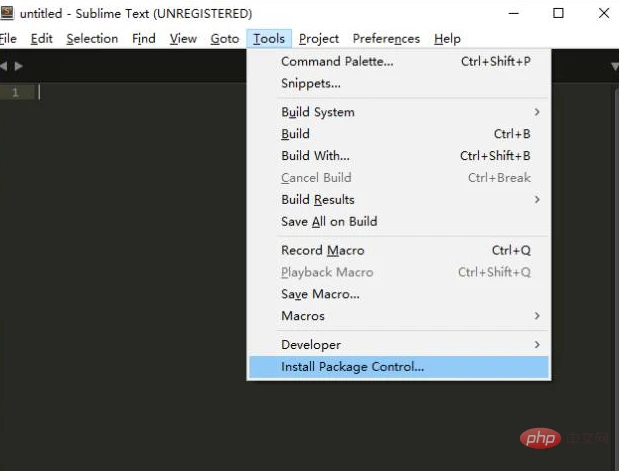Go to previous tab with left arrow
The image size is (619, 471).
pyautogui.click(x=4, y=66)
